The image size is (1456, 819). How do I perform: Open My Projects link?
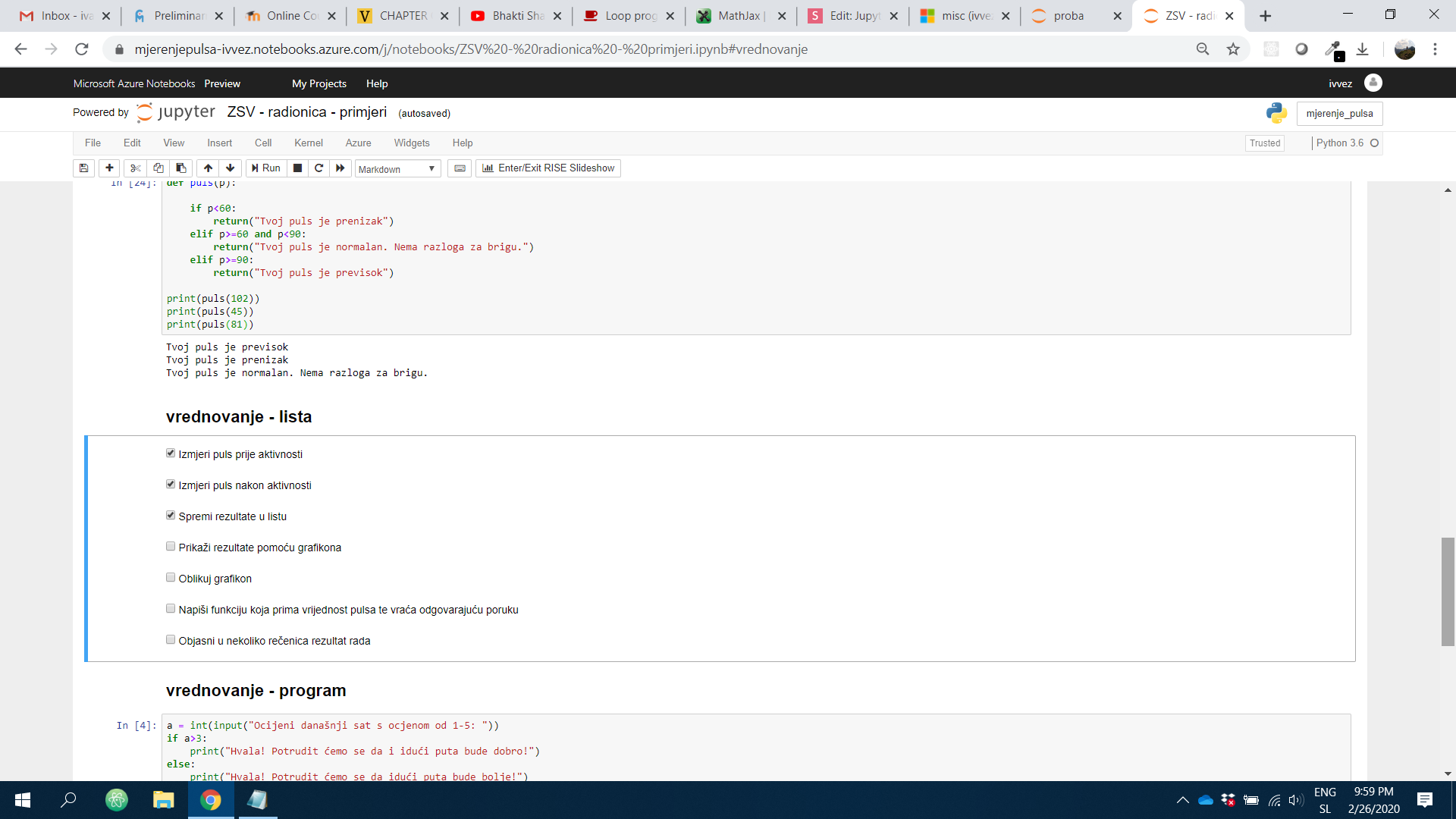(x=318, y=83)
